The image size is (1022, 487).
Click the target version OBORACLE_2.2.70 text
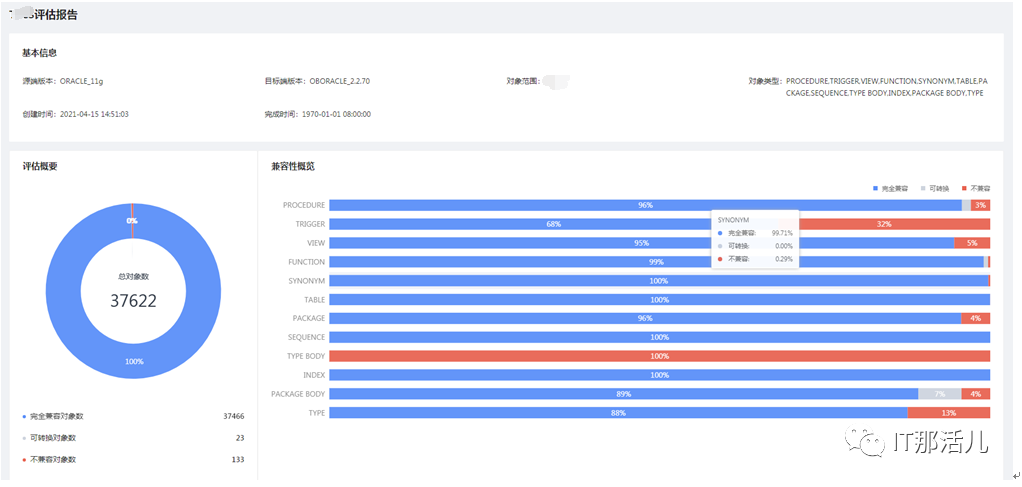click(x=340, y=81)
